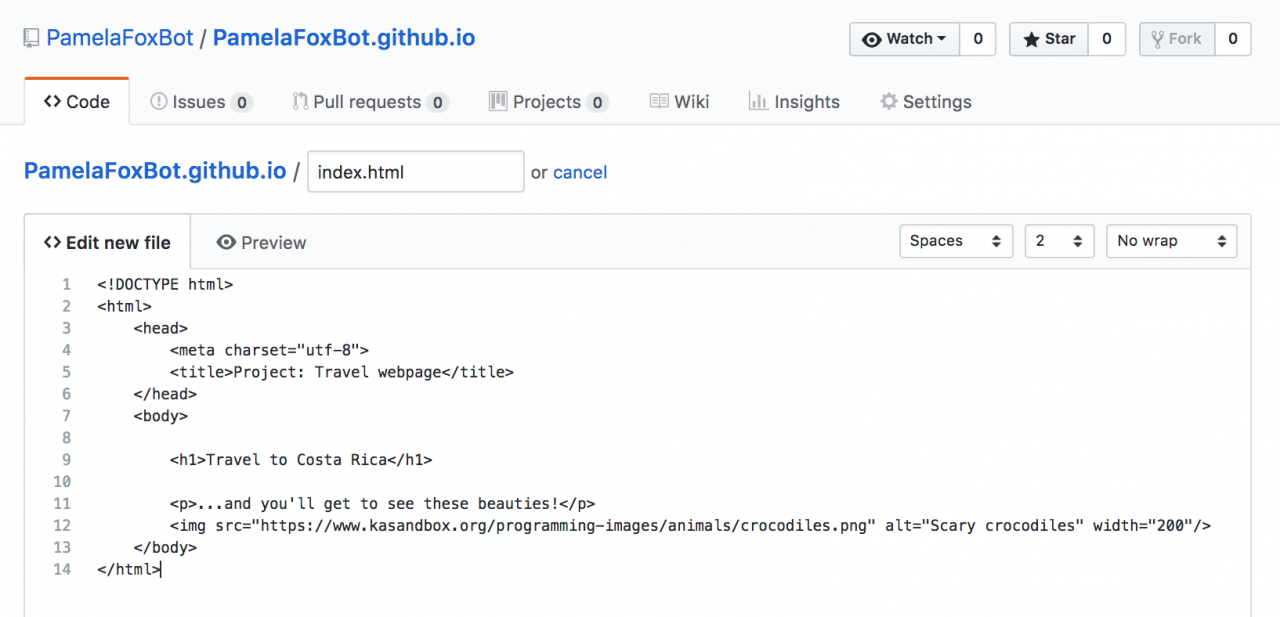Open the Spaces indent mode dropdown
This screenshot has height=617, width=1280.
(x=955, y=241)
